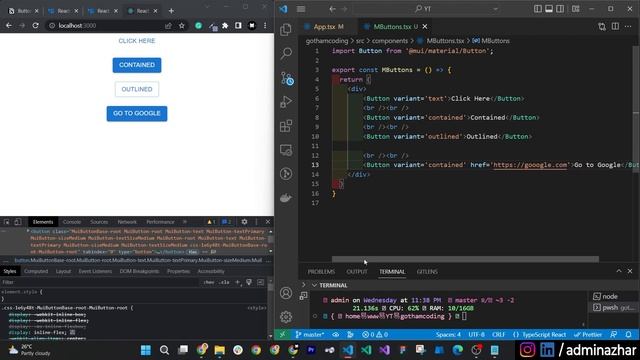Bookmark this page with the star icon
Screen dimensions: 640x360
(x=182, y=26)
